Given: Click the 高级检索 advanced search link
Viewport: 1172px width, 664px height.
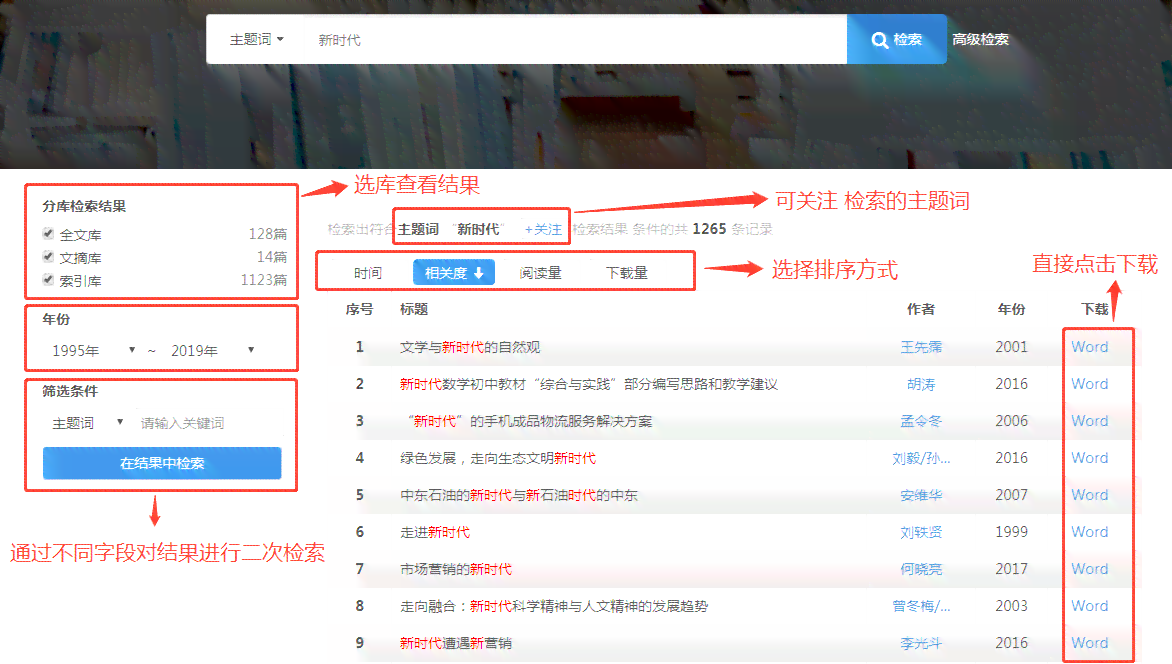Looking at the screenshot, I should tap(980, 40).
